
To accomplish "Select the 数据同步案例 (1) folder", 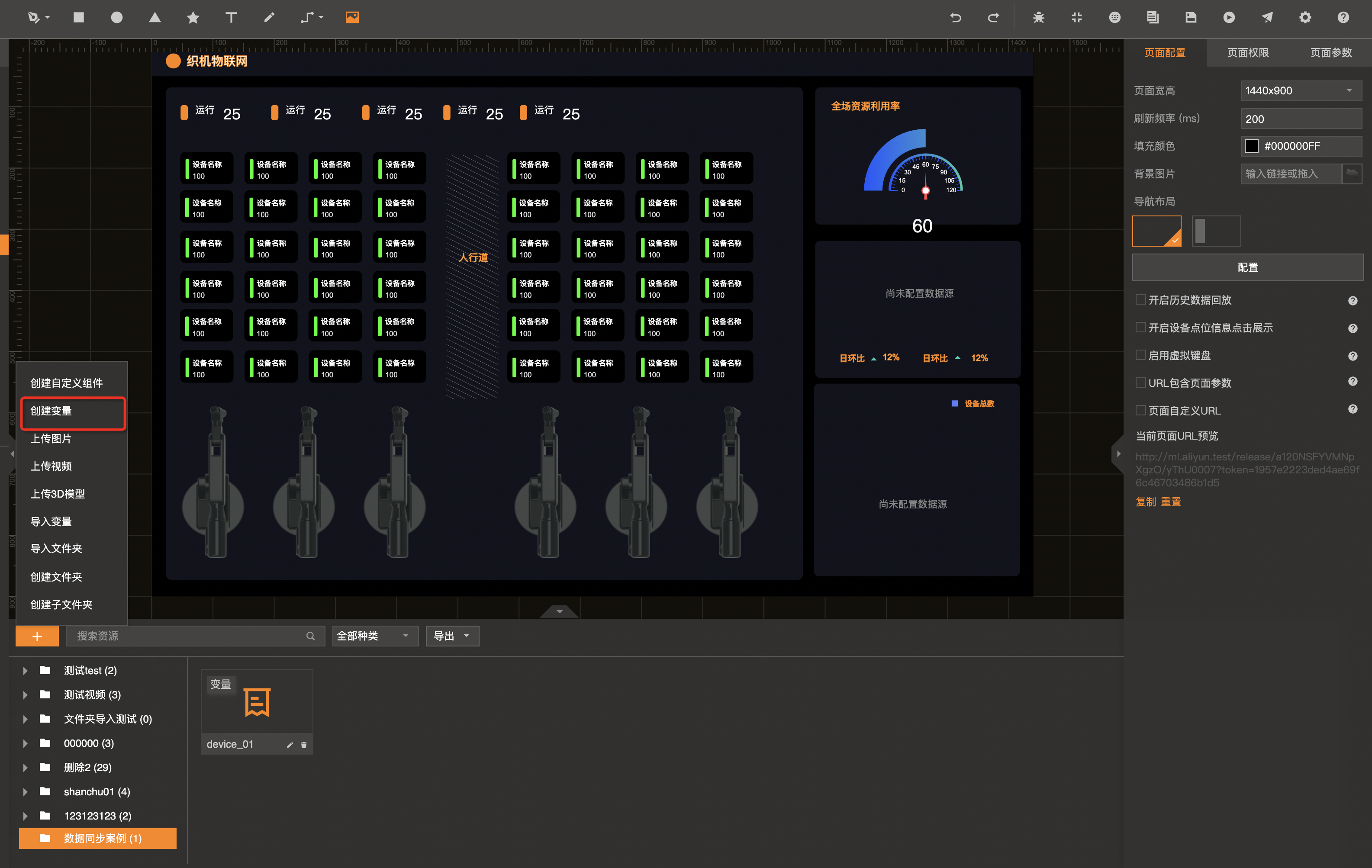I will tap(97, 839).
